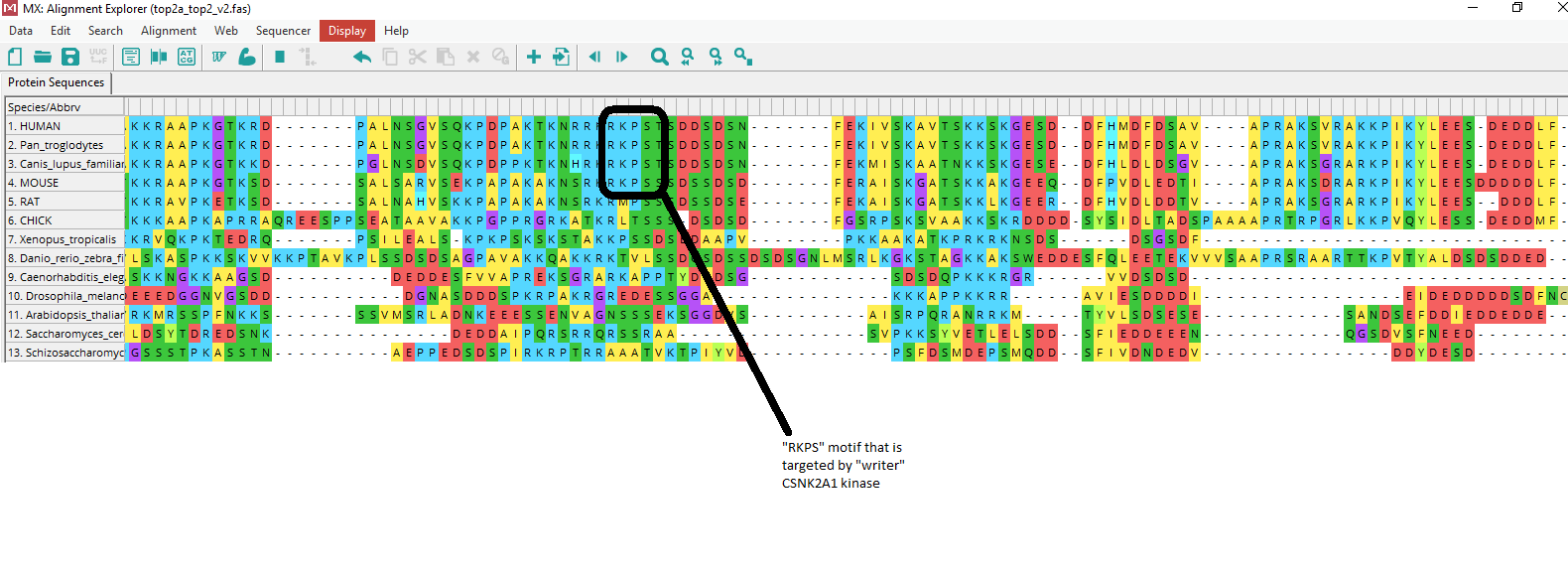Click the new alignment file icon
Image resolution: width=1568 pixels, height=580 pixels.
pyautogui.click(x=15, y=58)
